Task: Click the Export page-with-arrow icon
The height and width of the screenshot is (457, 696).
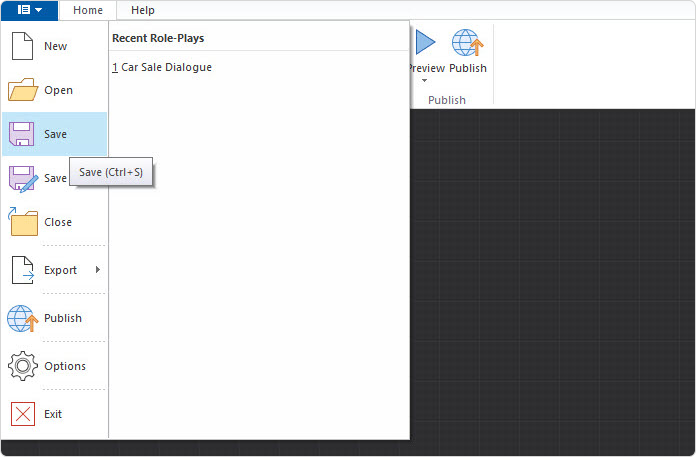Action: click(23, 270)
